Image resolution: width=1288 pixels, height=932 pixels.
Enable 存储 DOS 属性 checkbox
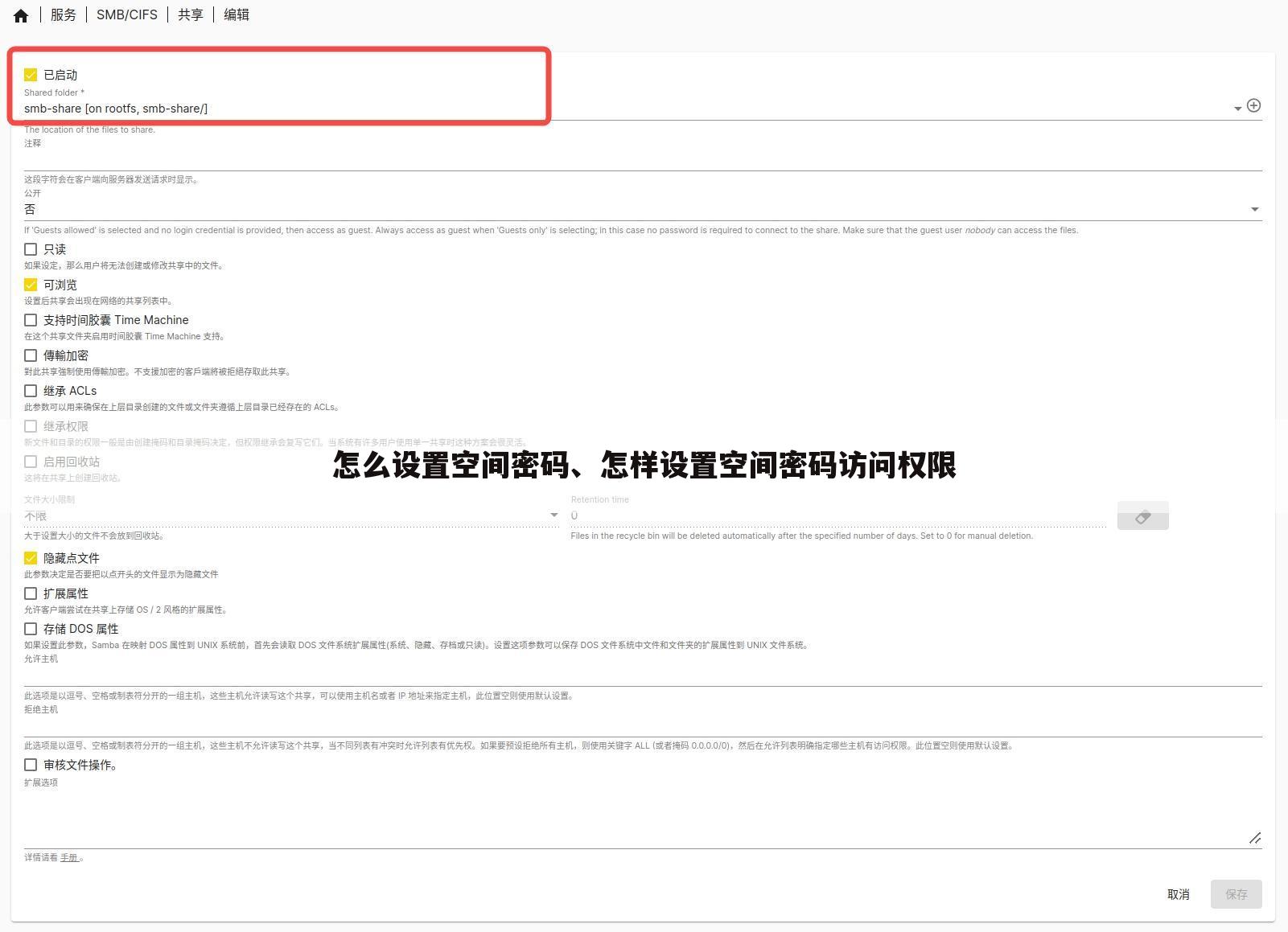point(31,629)
